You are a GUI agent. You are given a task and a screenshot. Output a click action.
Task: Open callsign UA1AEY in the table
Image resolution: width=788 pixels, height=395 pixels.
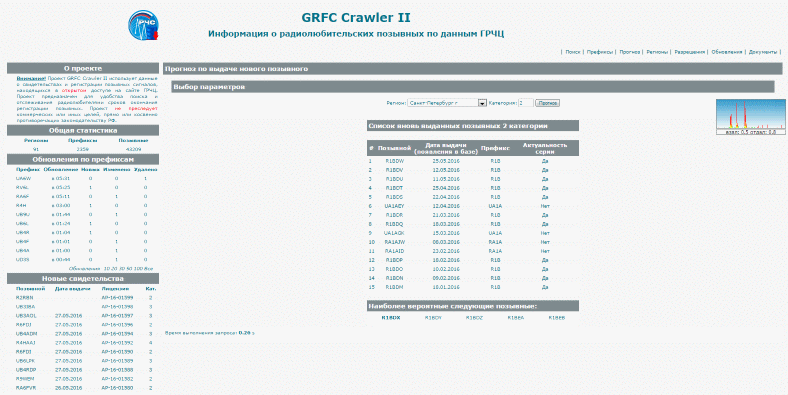coord(395,206)
